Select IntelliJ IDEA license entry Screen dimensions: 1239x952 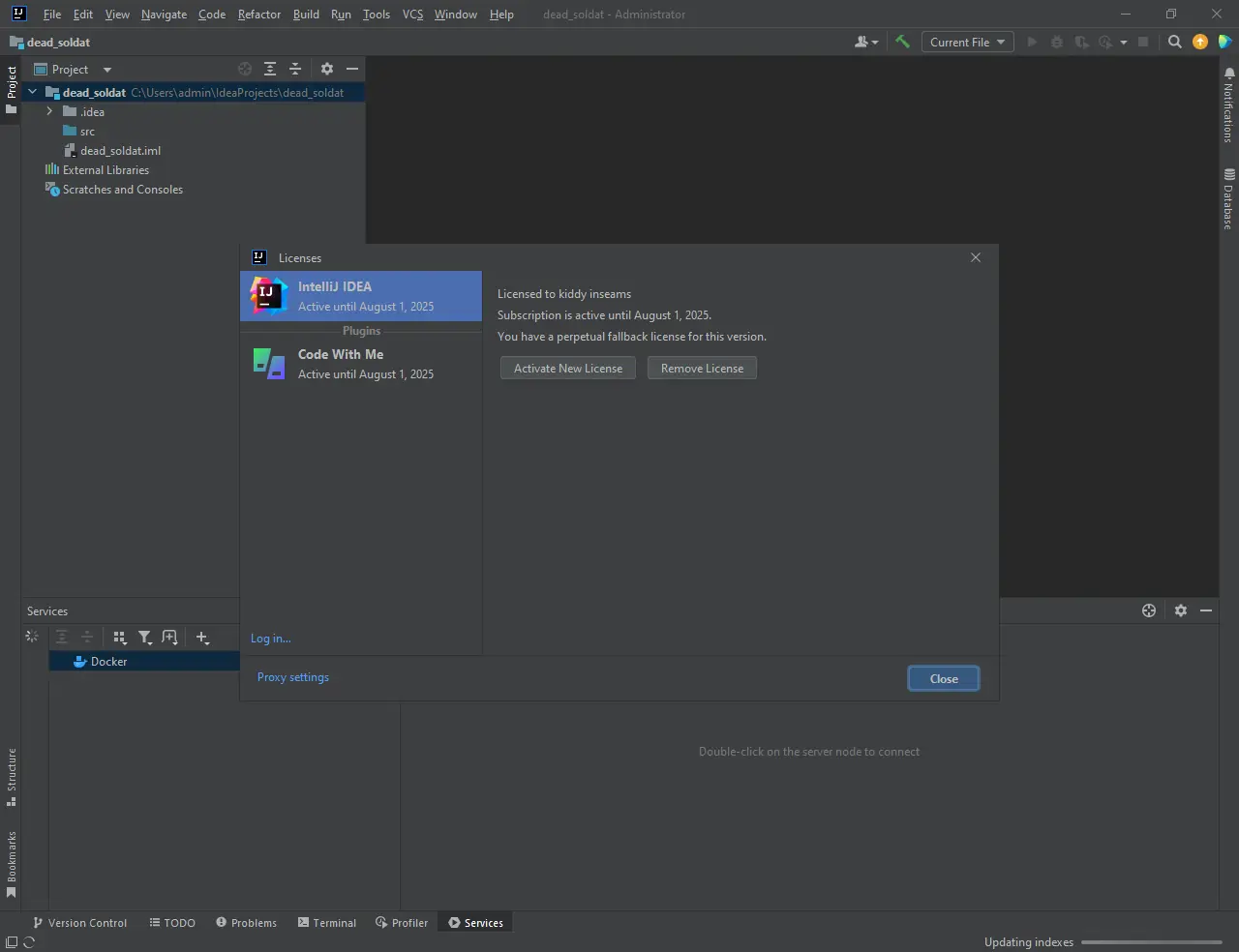[361, 296]
